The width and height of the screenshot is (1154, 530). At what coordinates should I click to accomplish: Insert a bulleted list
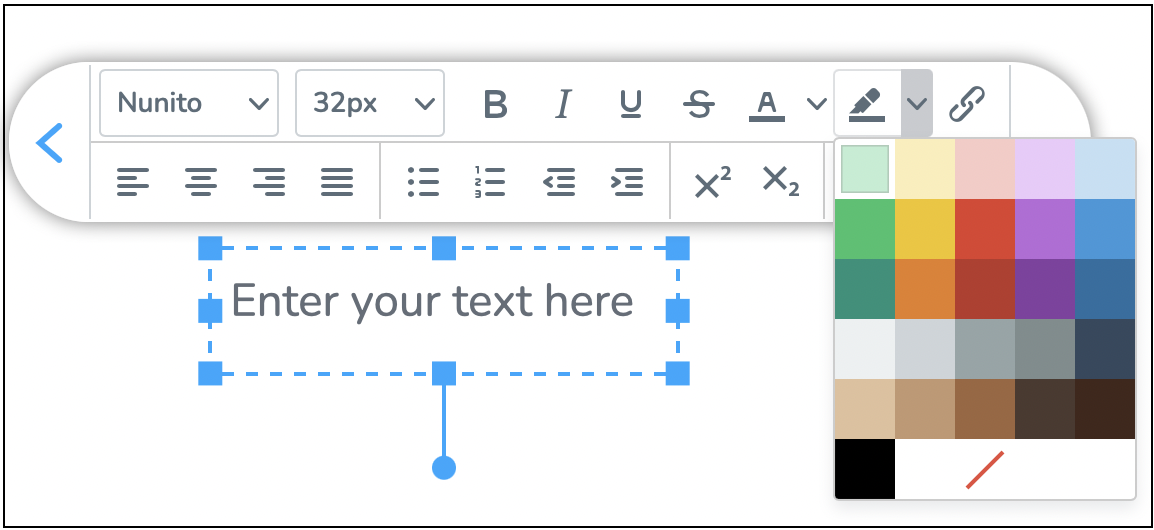424,182
